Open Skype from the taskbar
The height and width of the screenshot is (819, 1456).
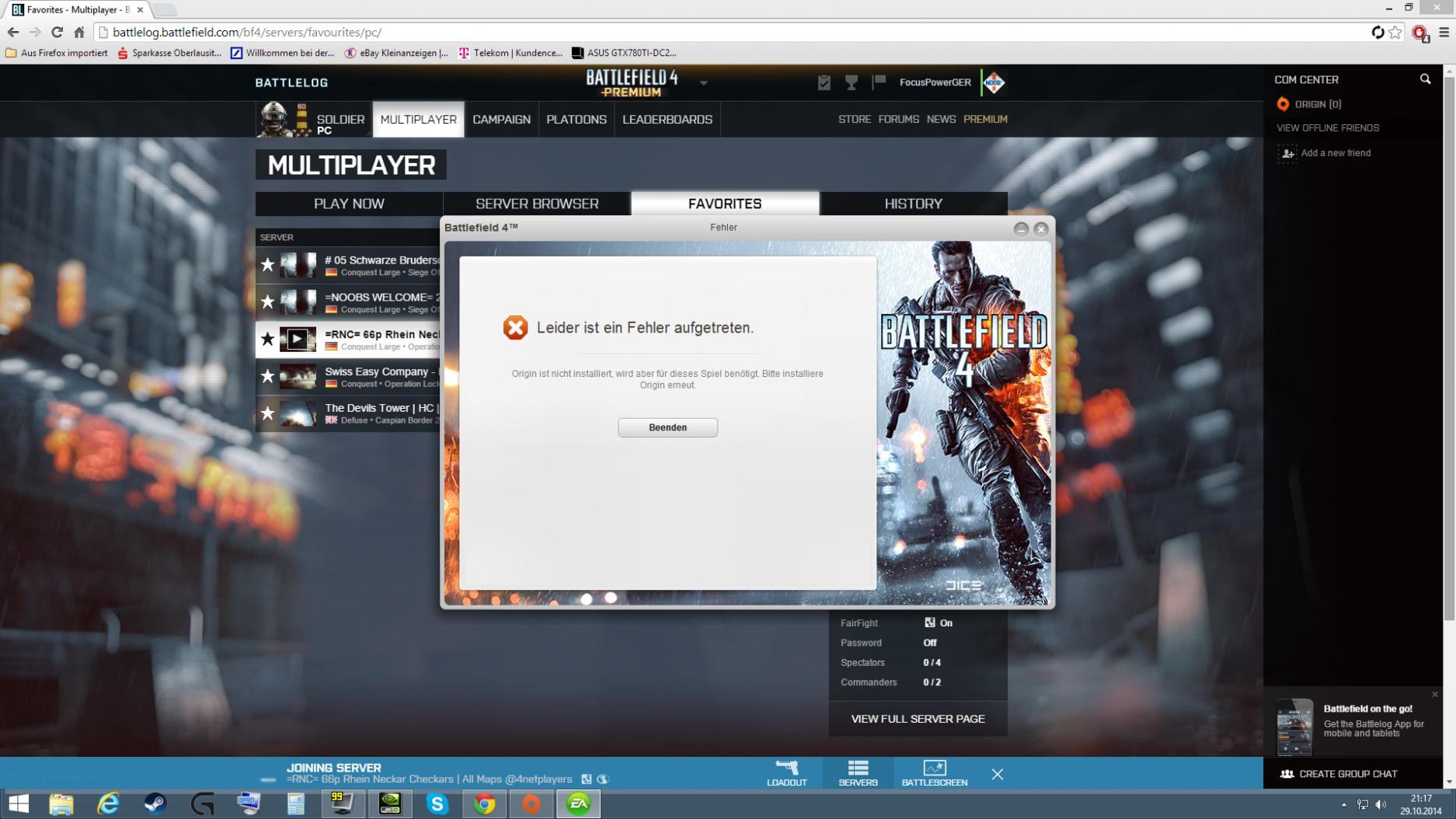(437, 804)
